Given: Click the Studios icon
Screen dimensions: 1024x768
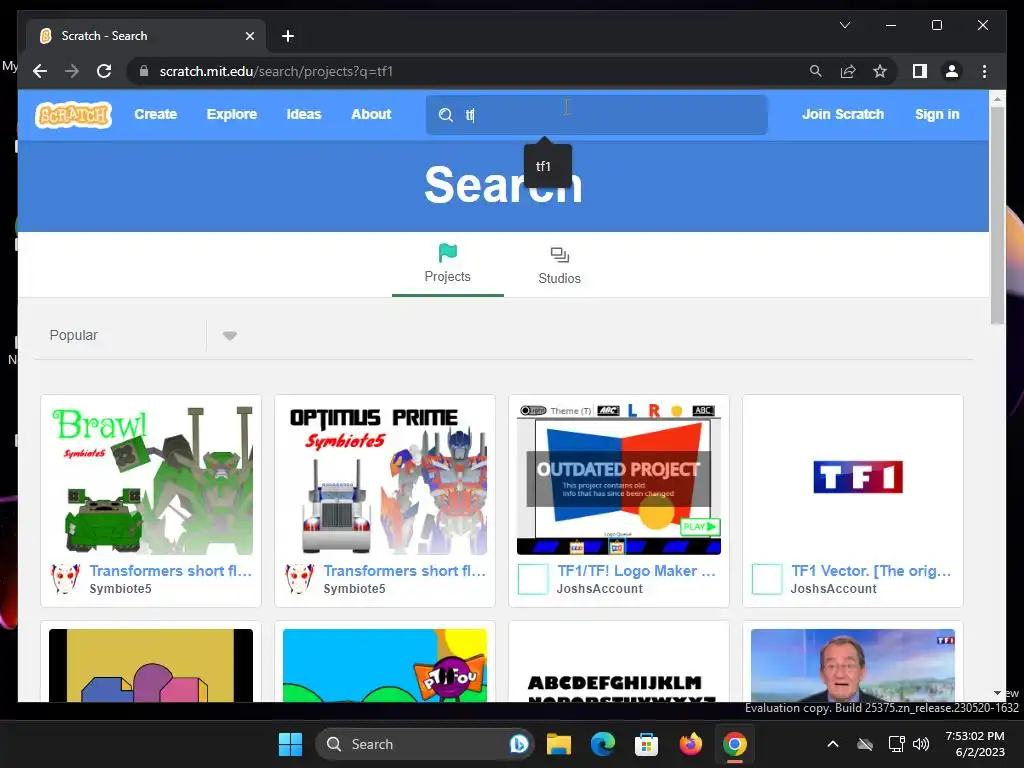Looking at the screenshot, I should pyautogui.click(x=560, y=255).
